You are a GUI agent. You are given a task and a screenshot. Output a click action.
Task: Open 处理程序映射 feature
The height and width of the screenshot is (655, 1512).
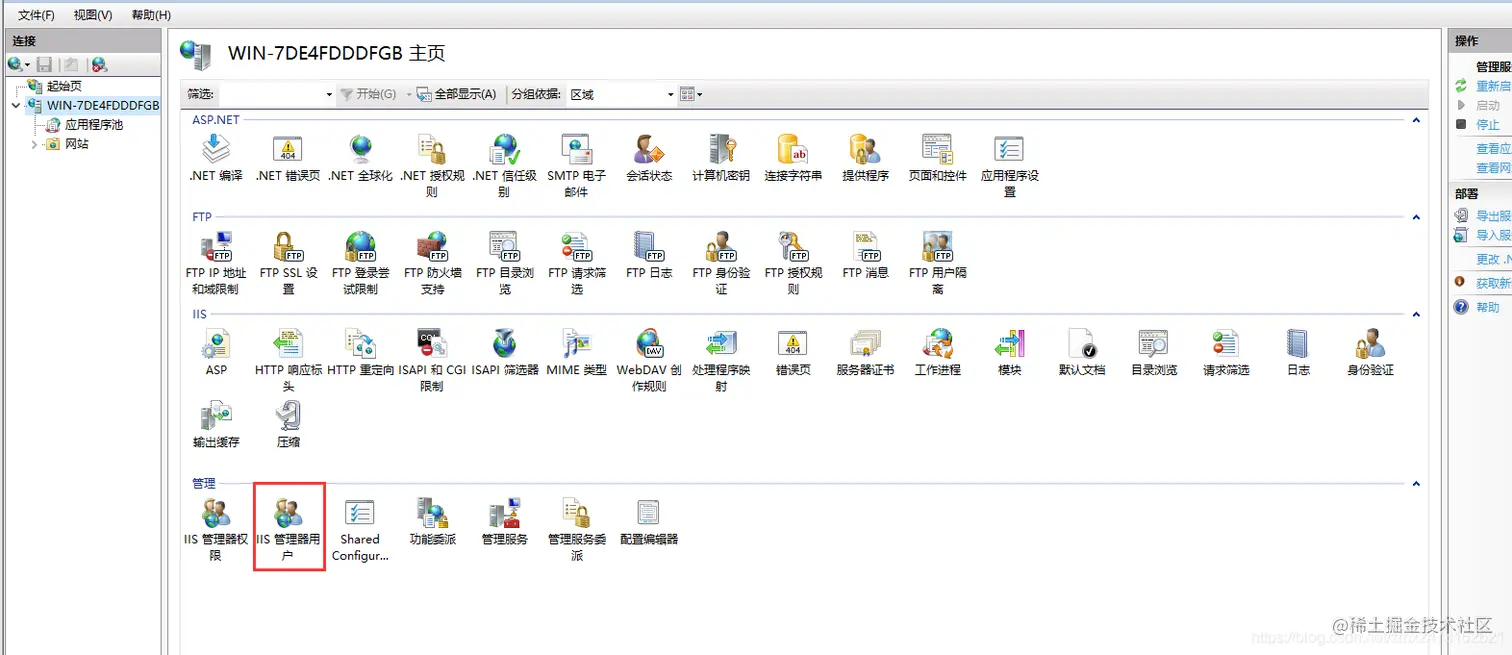(x=721, y=360)
